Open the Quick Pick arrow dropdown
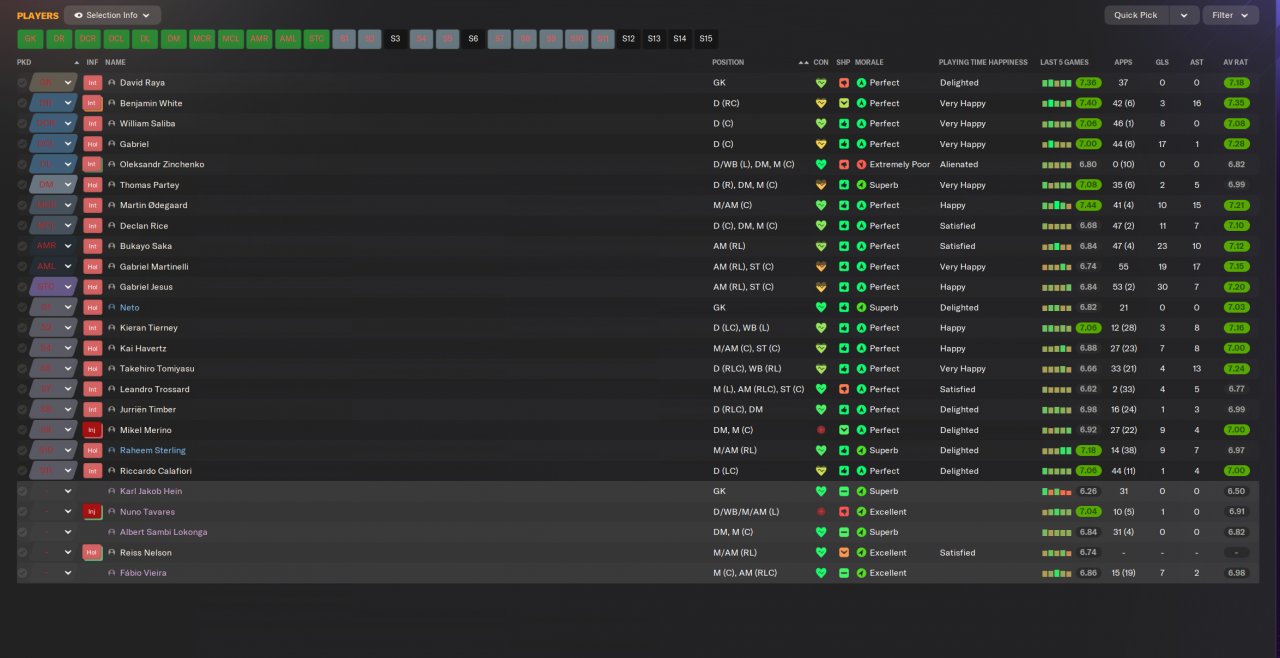The width and height of the screenshot is (1280, 658). (x=1184, y=15)
